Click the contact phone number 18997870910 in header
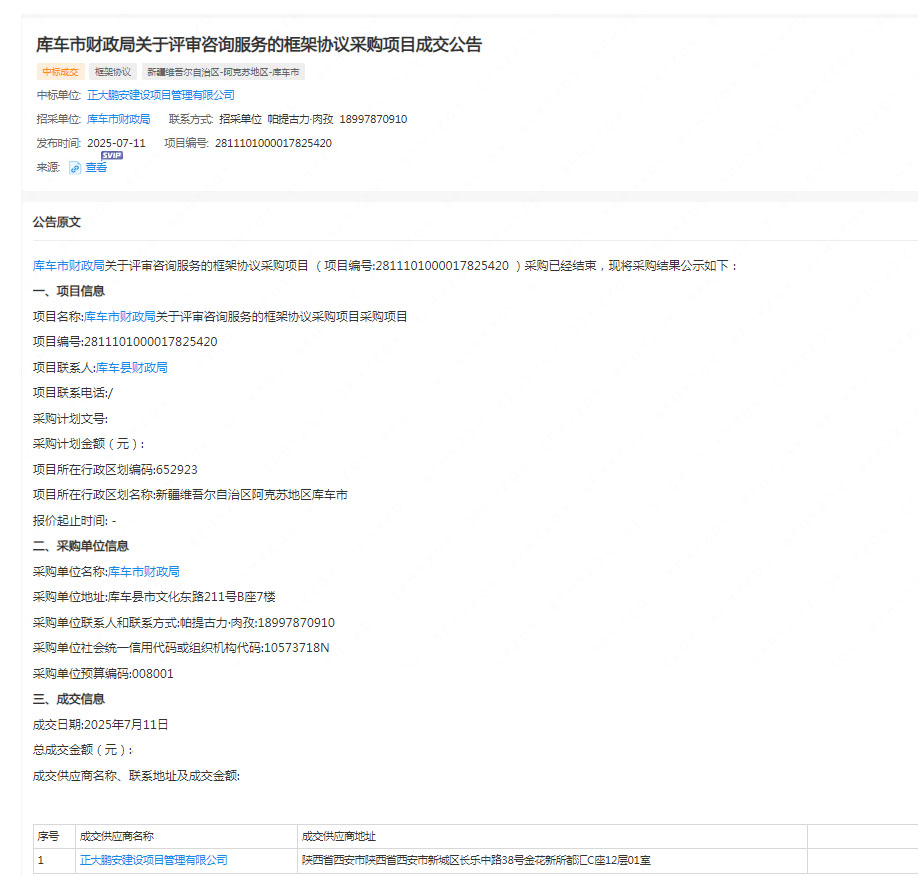Viewport: 918px width, 876px height. tap(373, 119)
